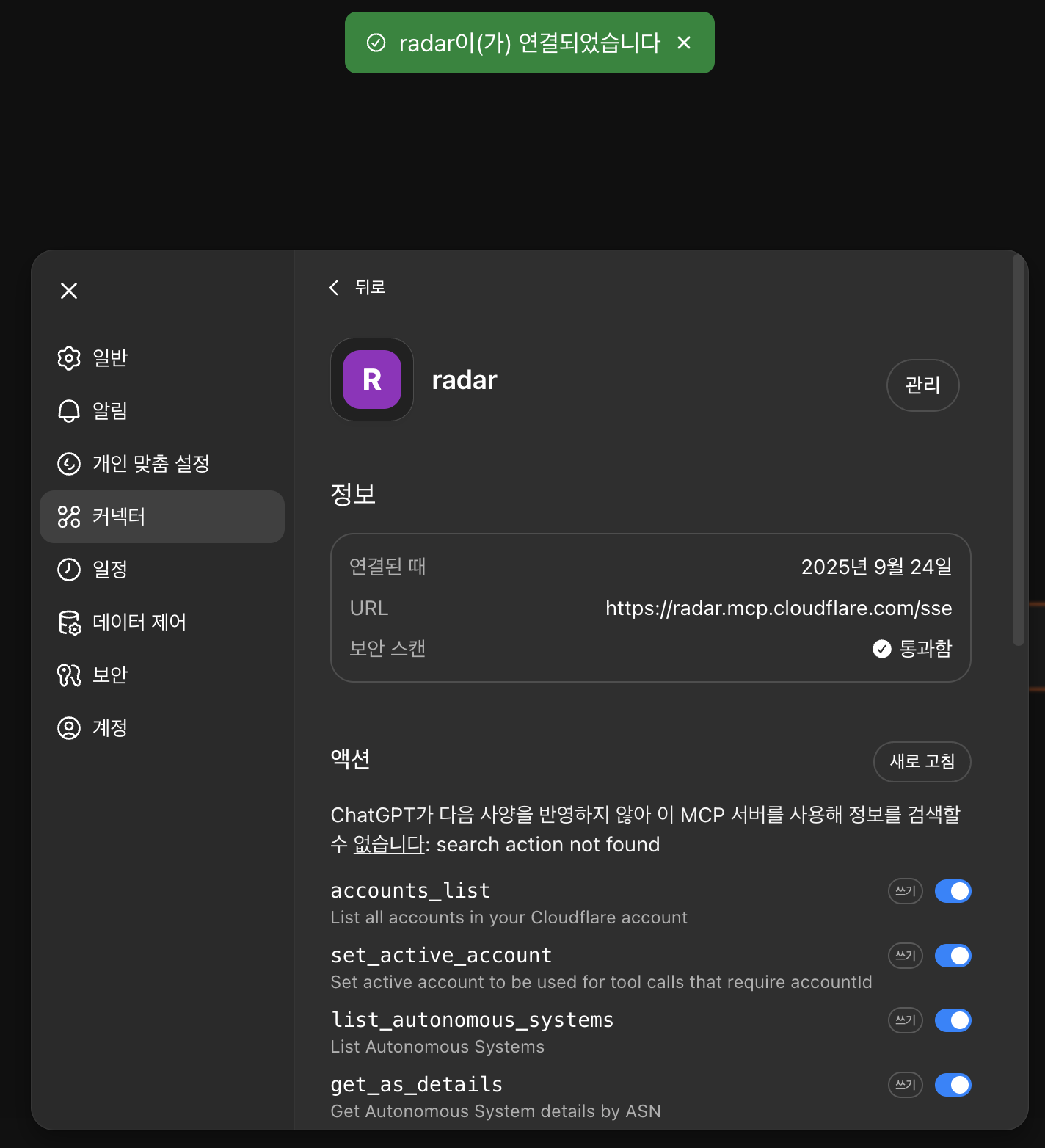Dismiss the radar connected notification
Image resolution: width=1045 pixels, height=1148 pixels.
pos(684,43)
